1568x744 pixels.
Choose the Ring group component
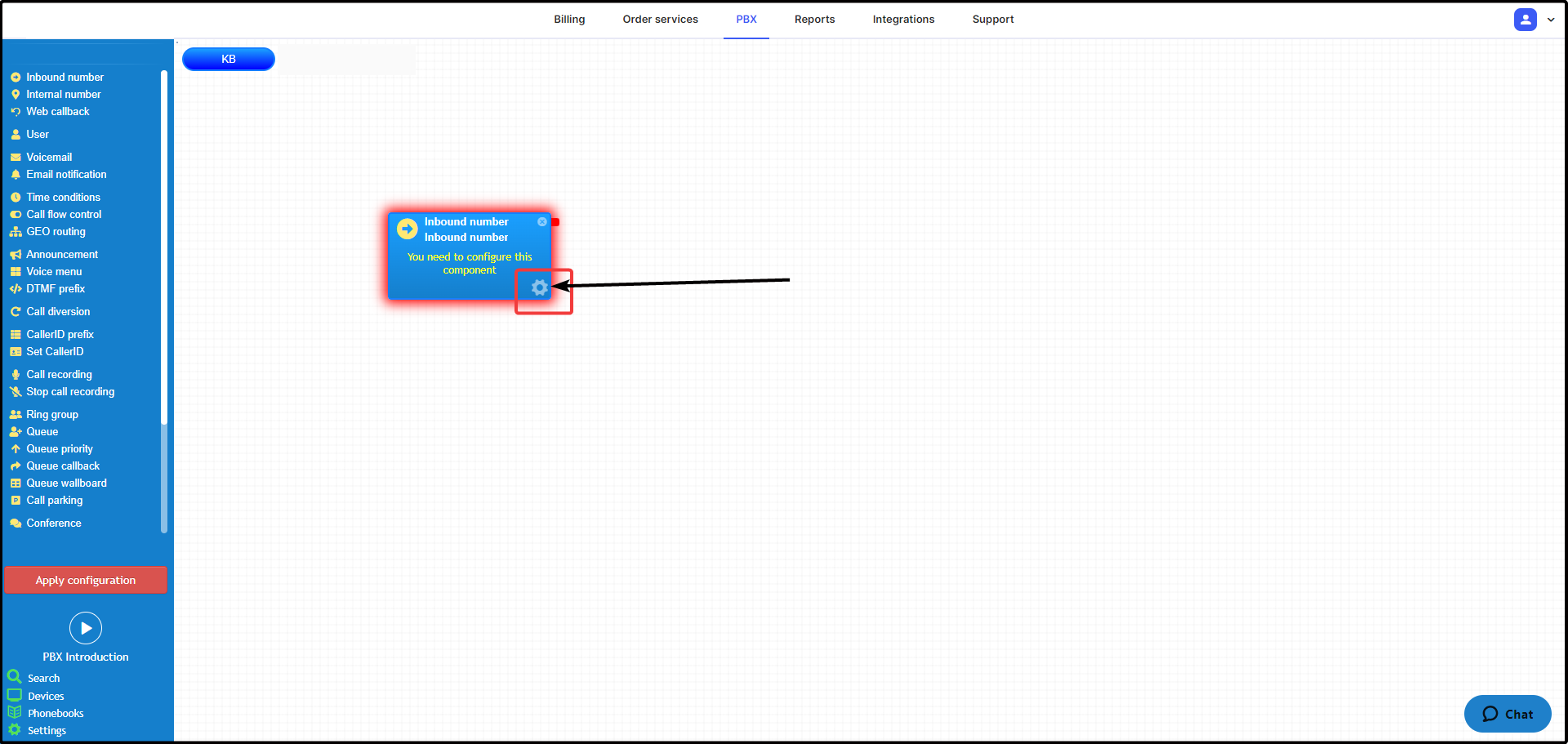52,414
